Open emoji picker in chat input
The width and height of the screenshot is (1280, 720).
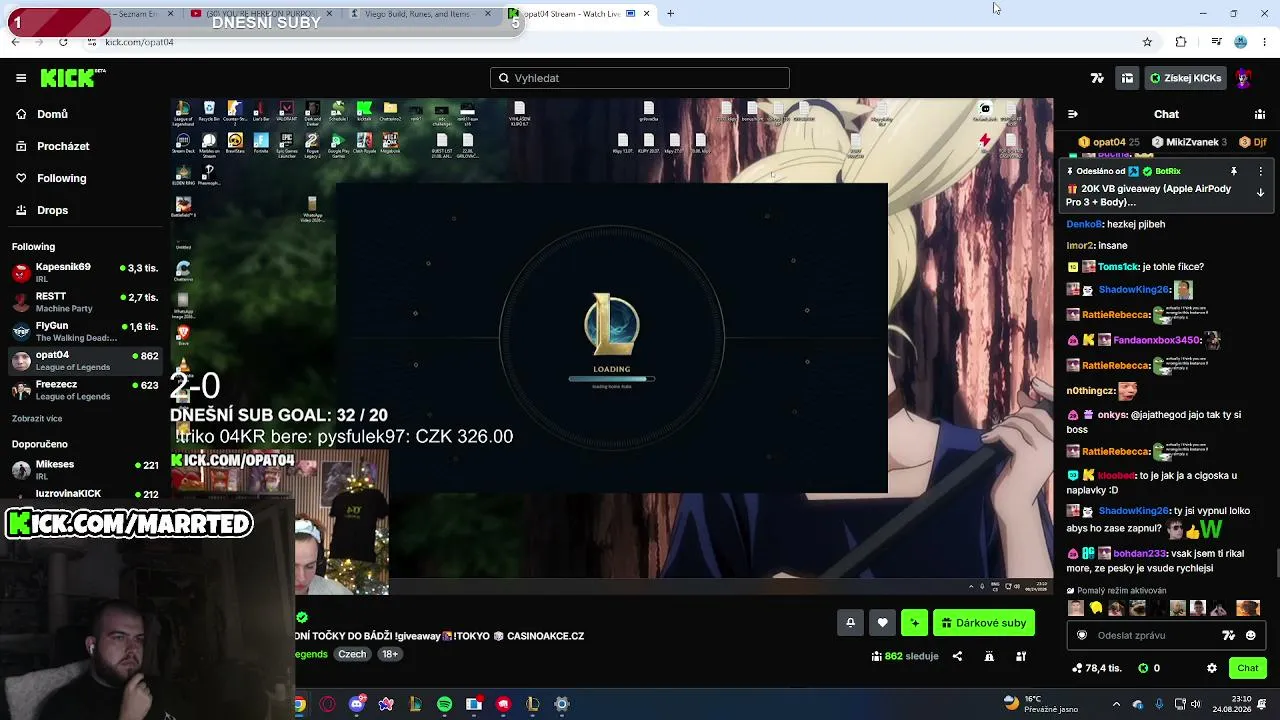tap(1250, 635)
